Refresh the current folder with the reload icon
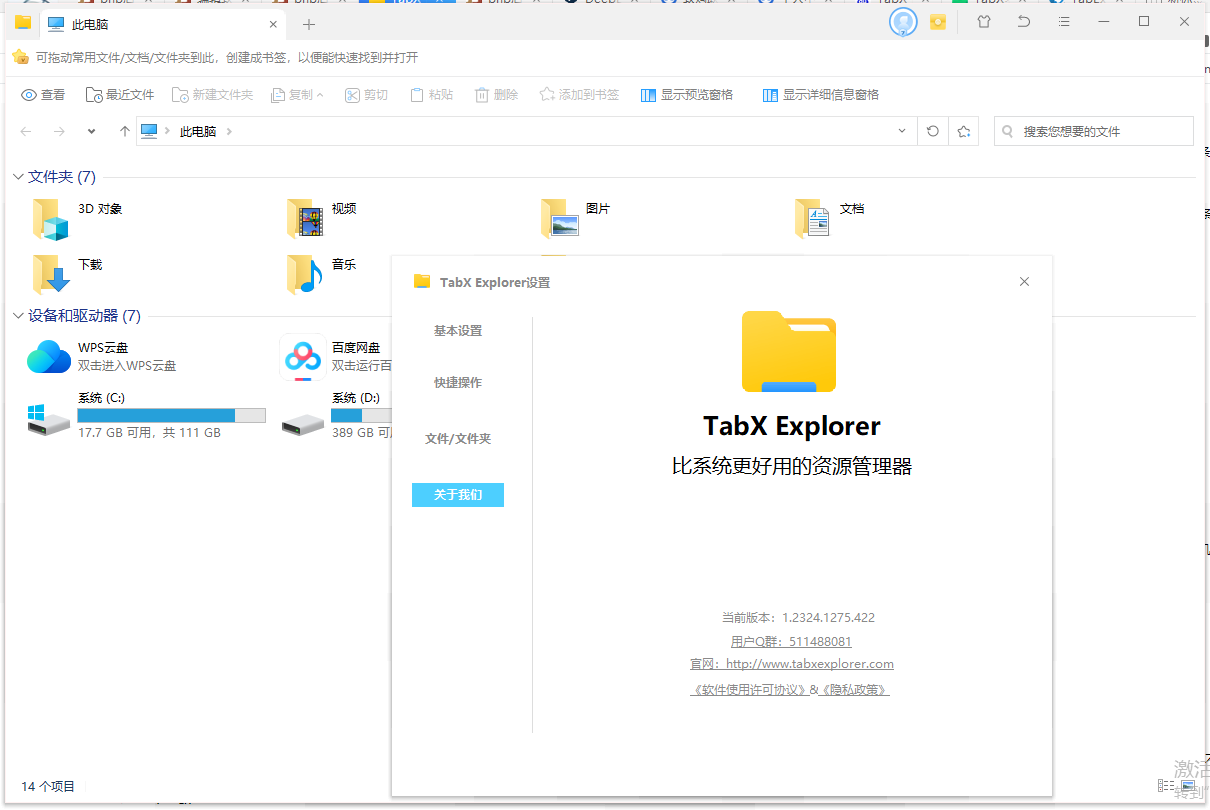Image resolution: width=1210 pixels, height=810 pixels. [x=932, y=130]
